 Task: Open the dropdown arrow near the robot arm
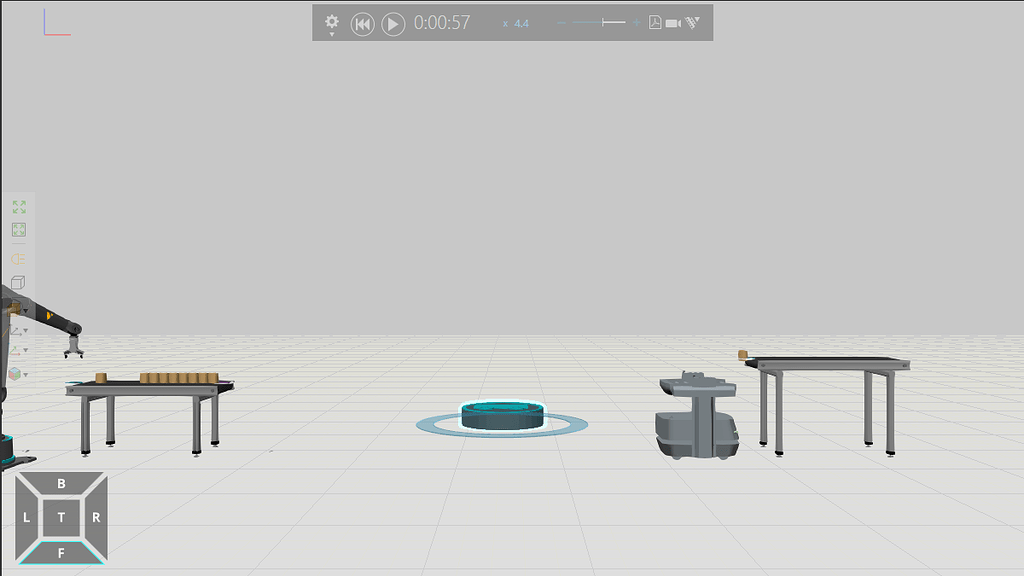click(27, 310)
